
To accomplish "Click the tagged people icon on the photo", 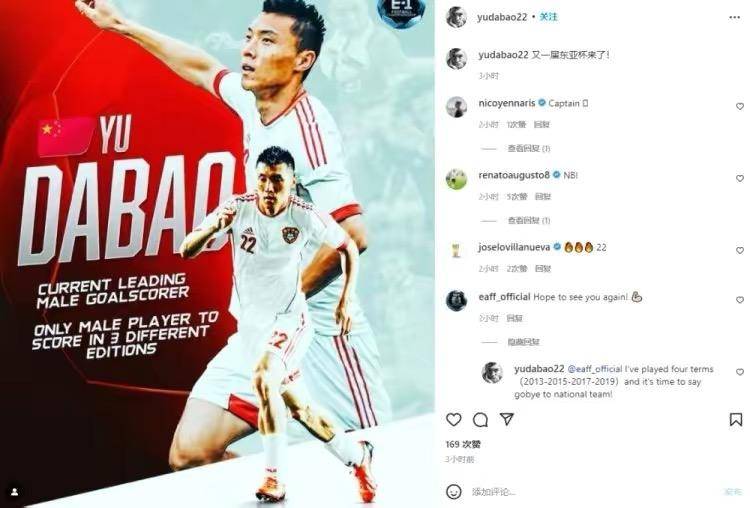I will 15,491.
